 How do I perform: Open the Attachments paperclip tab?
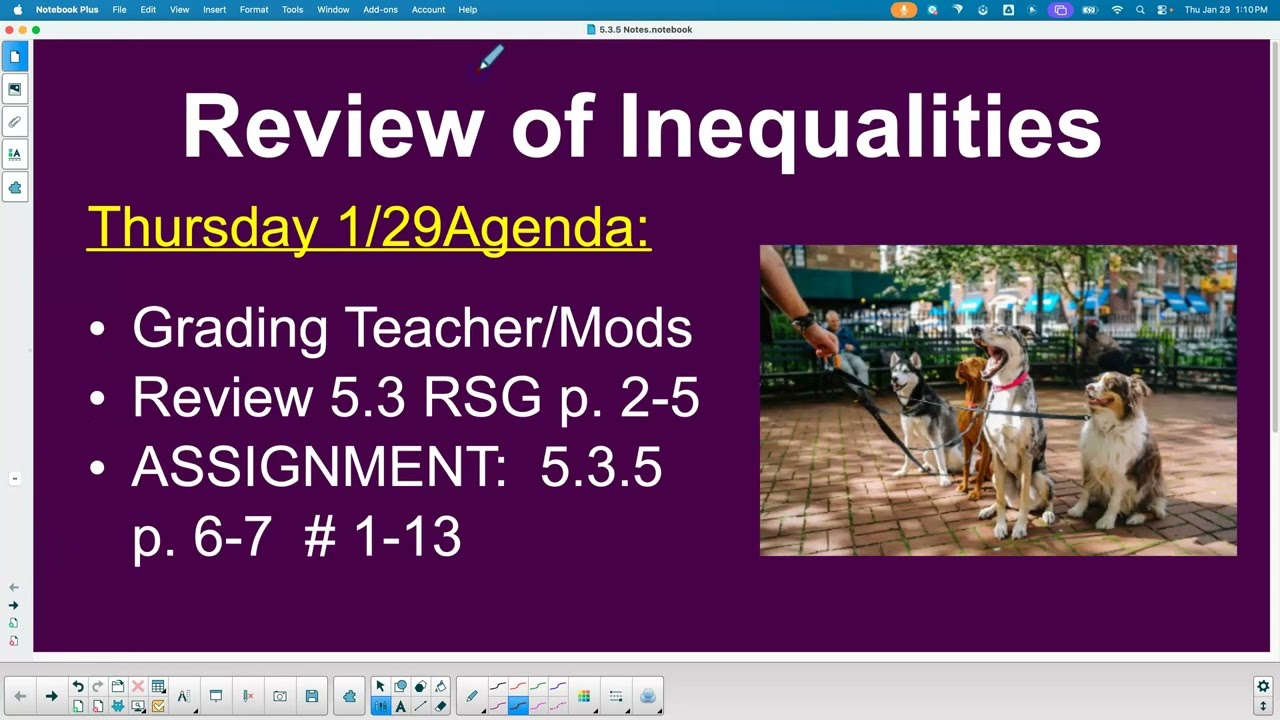coord(15,122)
